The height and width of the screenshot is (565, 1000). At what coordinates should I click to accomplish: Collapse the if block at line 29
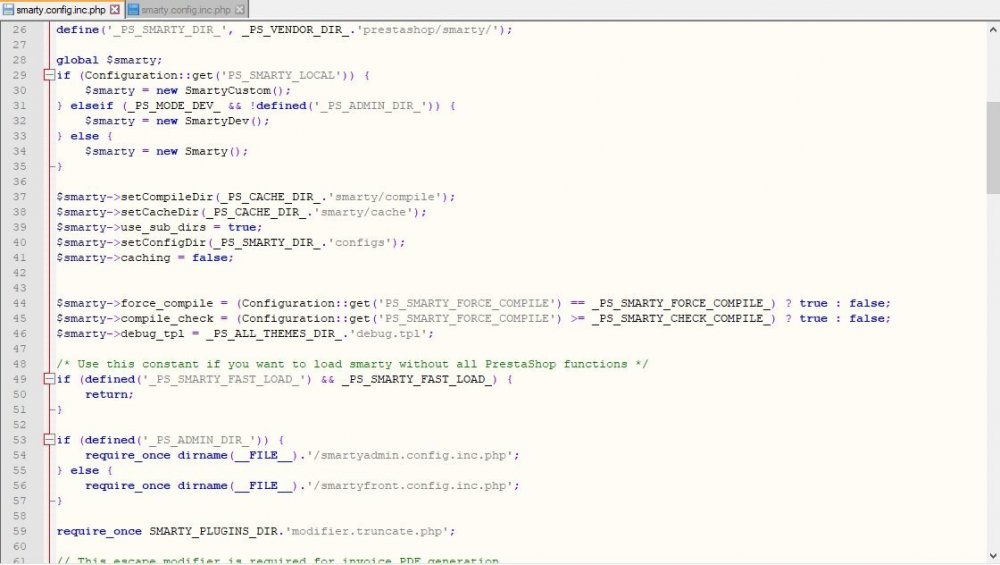[x=49, y=75]
